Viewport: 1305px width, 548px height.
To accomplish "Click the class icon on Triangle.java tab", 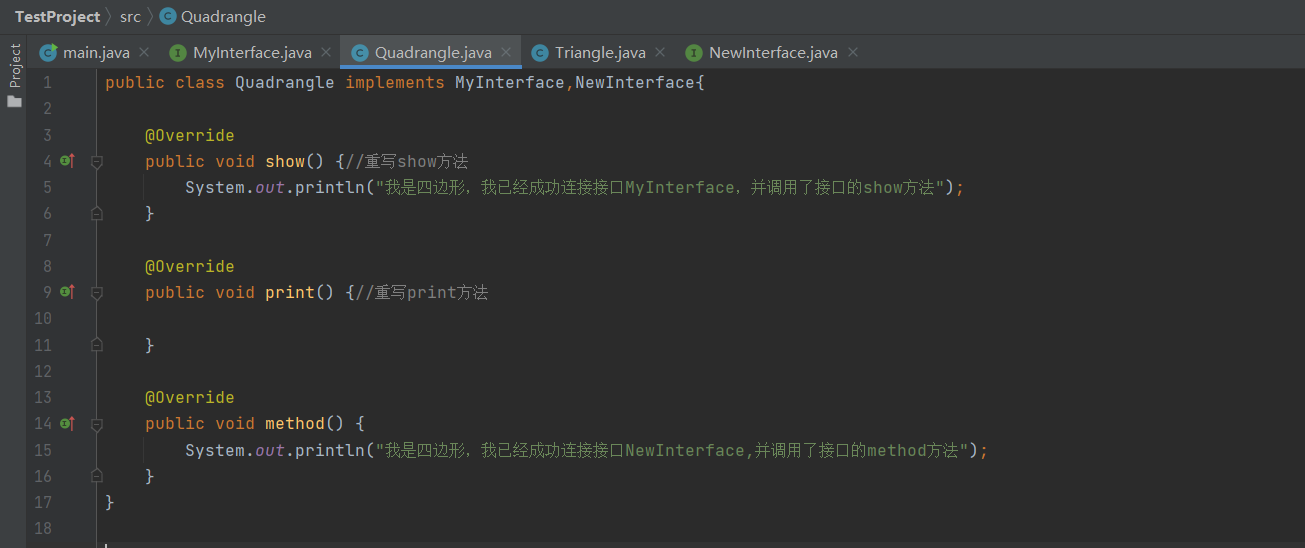I will pos(540,52).
